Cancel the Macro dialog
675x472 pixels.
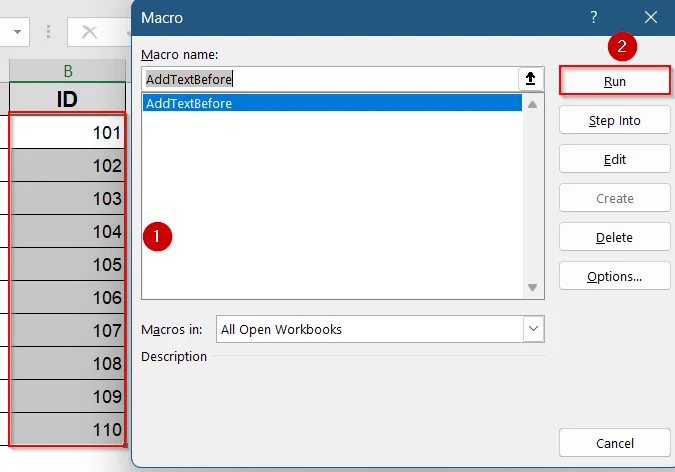615,443
